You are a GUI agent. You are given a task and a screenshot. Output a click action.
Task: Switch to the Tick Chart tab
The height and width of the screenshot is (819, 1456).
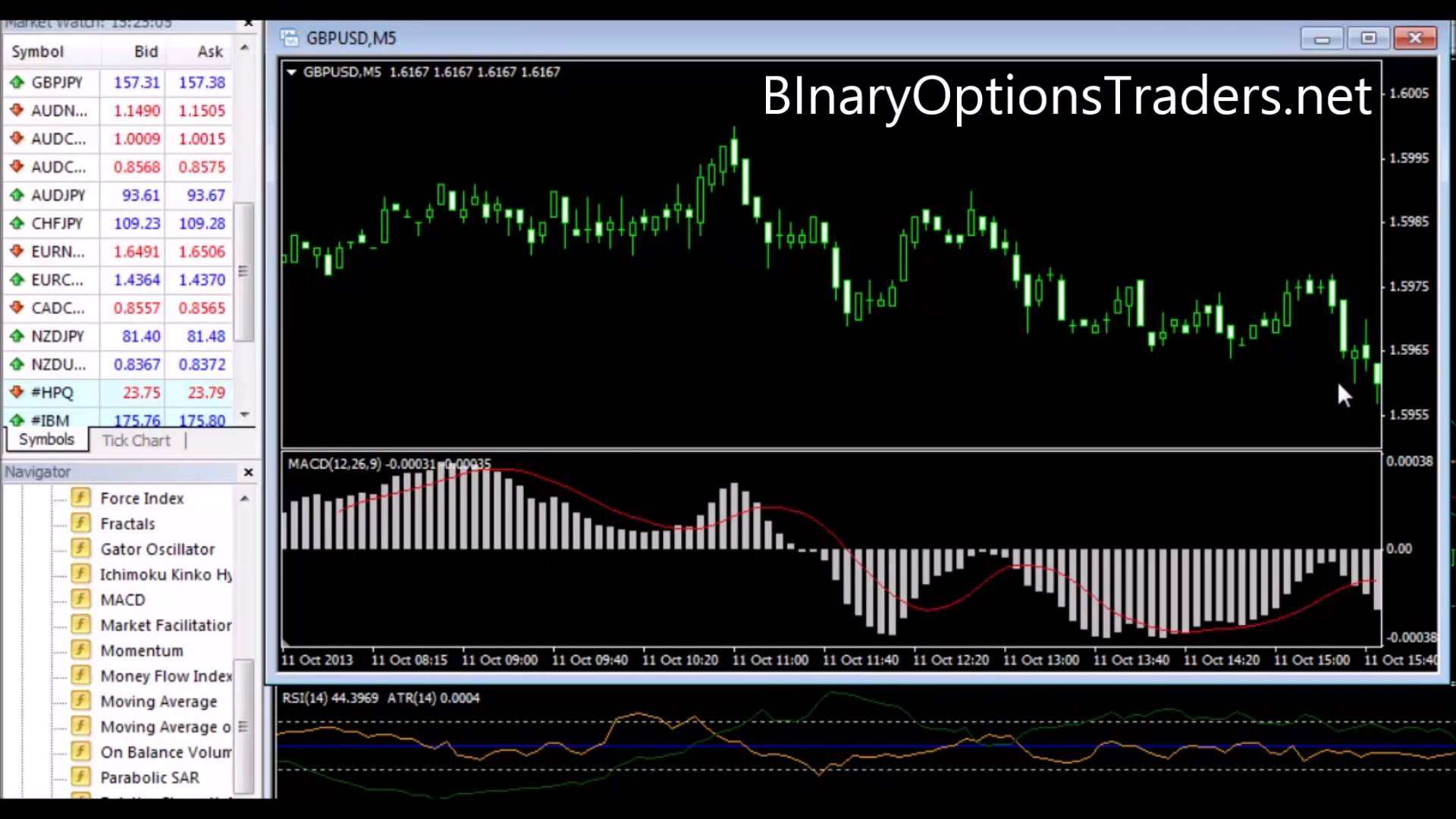(x=135, y=440)
